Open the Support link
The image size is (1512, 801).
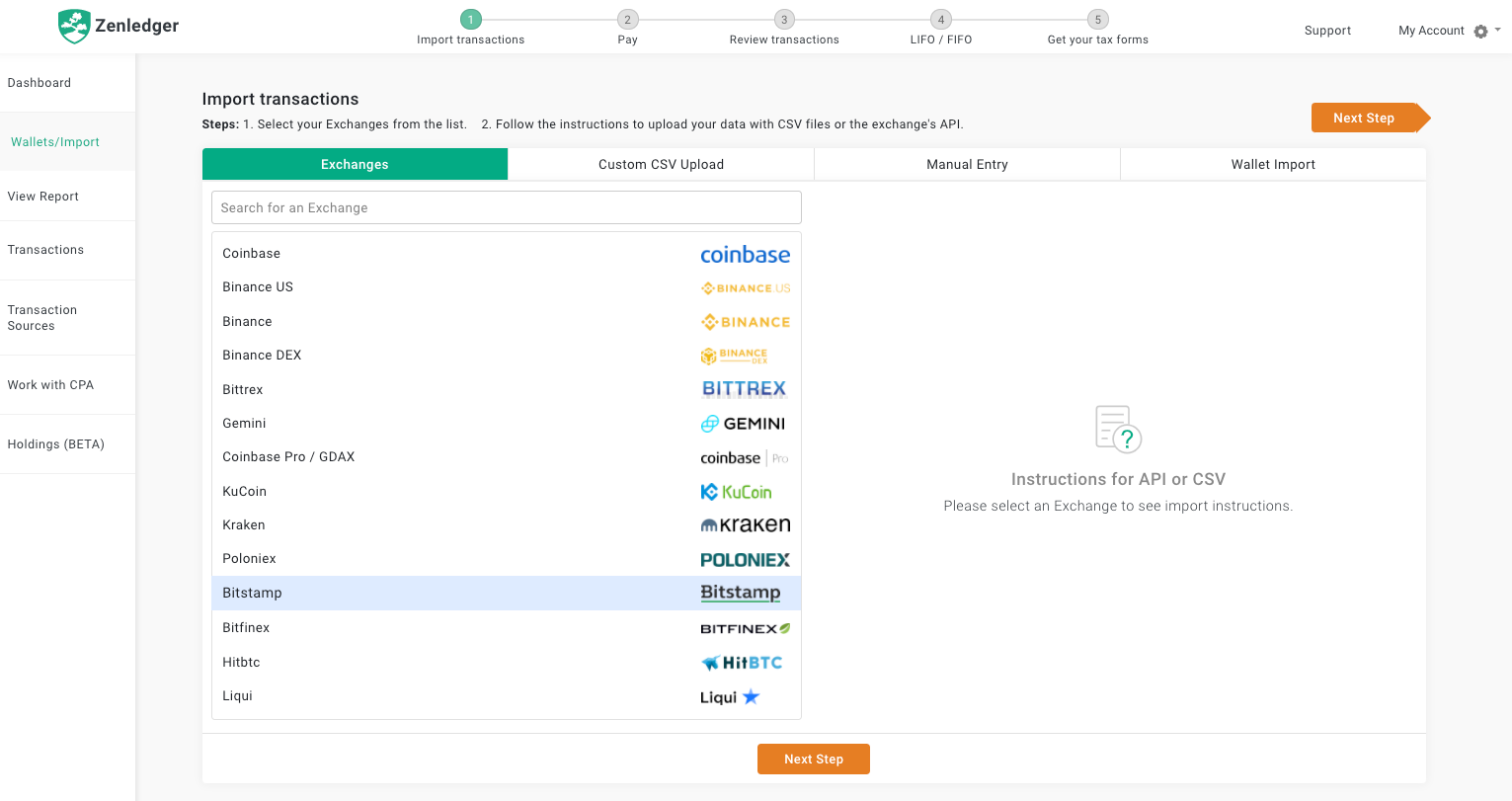click(x=1327, y=31)
